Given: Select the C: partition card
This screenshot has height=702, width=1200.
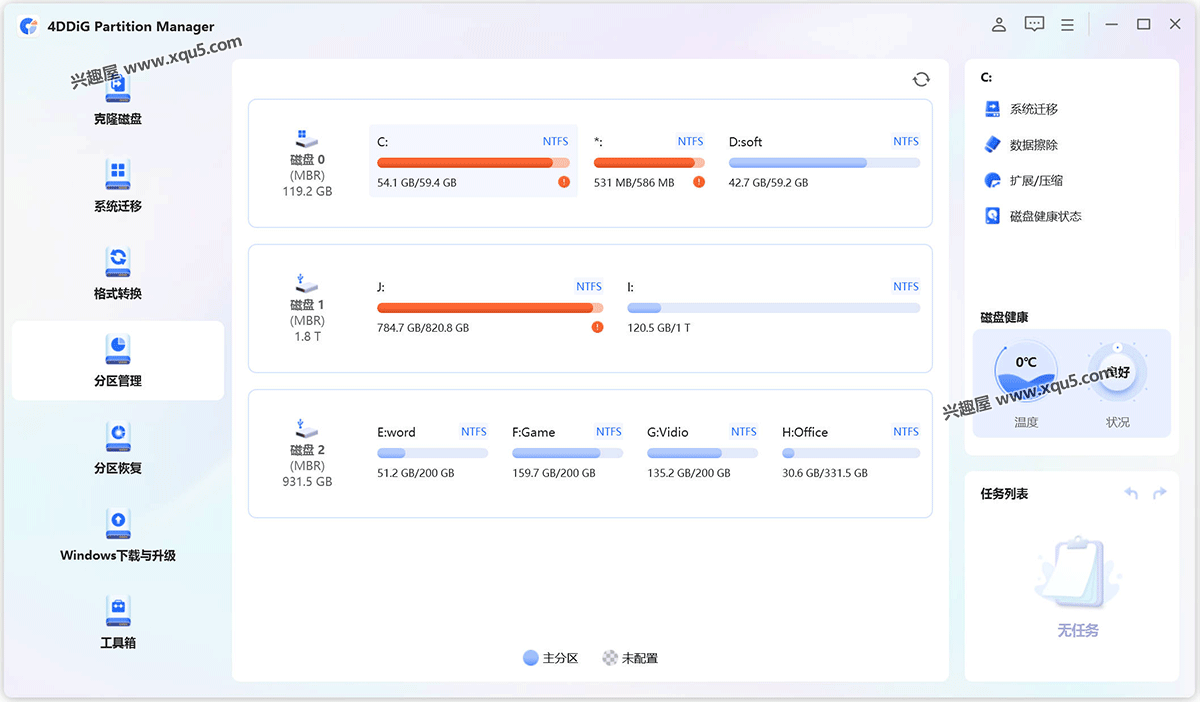Looking at the screenshot, I should (x=473, y=161).
